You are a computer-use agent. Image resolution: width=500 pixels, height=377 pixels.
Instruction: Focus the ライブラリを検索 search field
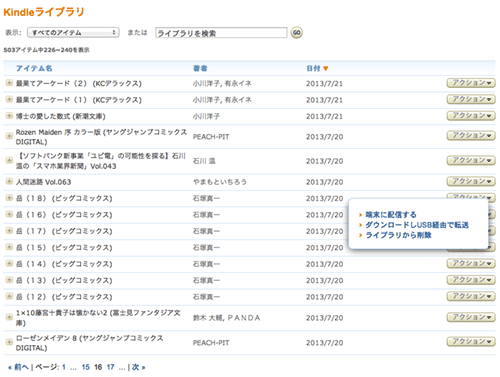pos(221,33)
